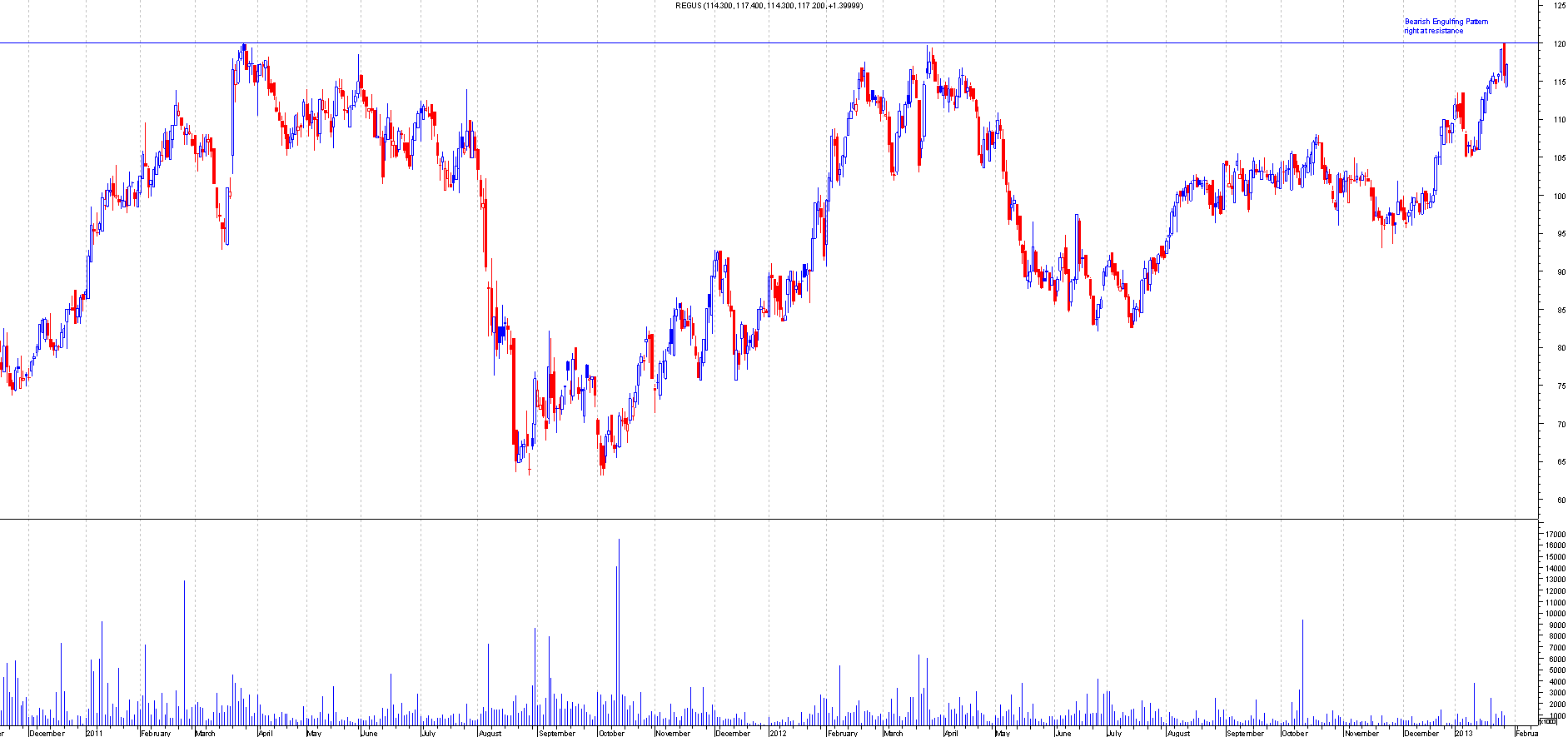The image size is (1568, 737).
Task: Click the 2011 year label on time axis
Action: pyautogui.click(x=94, y=733)
